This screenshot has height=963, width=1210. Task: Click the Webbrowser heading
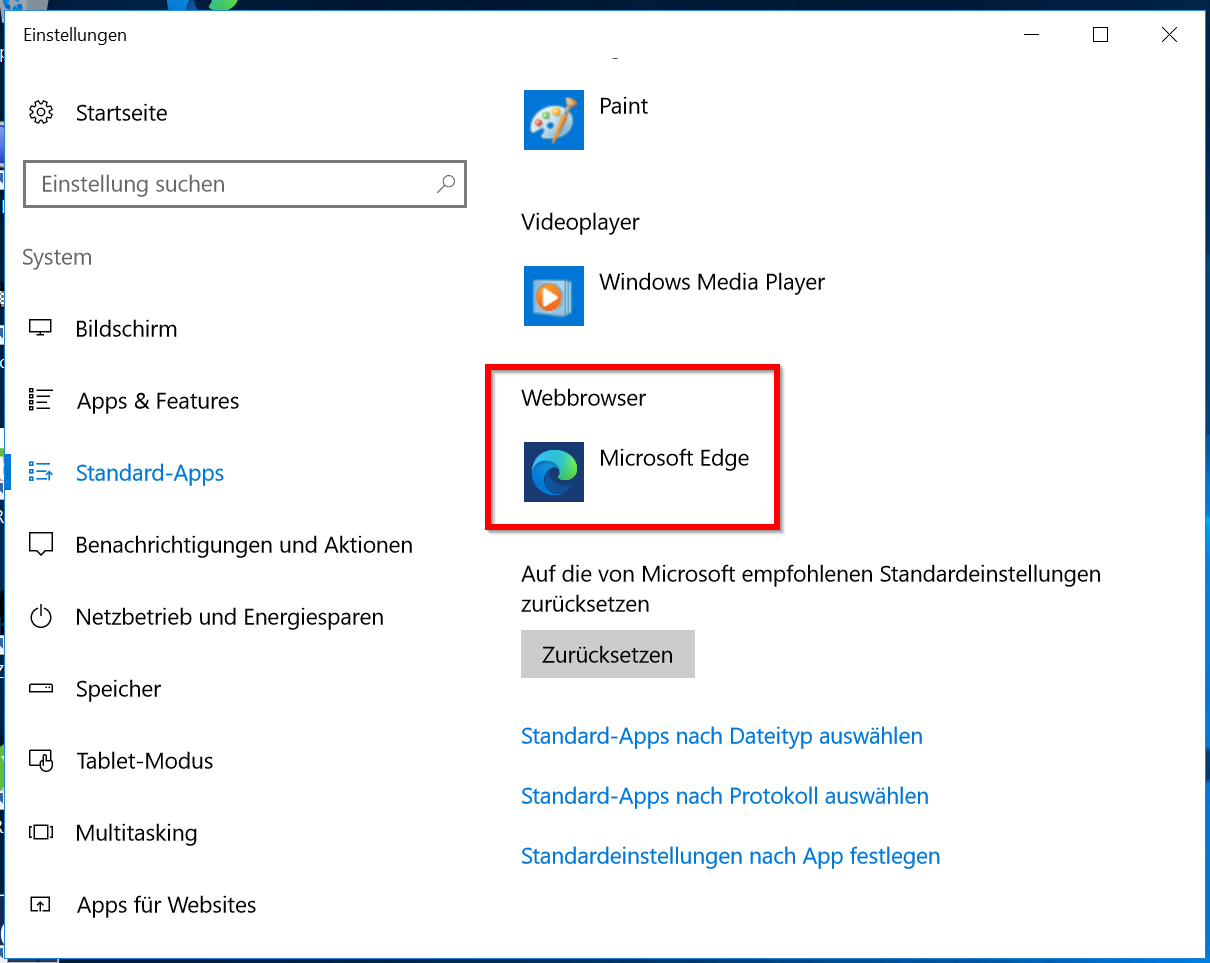[x=584, y=398]
